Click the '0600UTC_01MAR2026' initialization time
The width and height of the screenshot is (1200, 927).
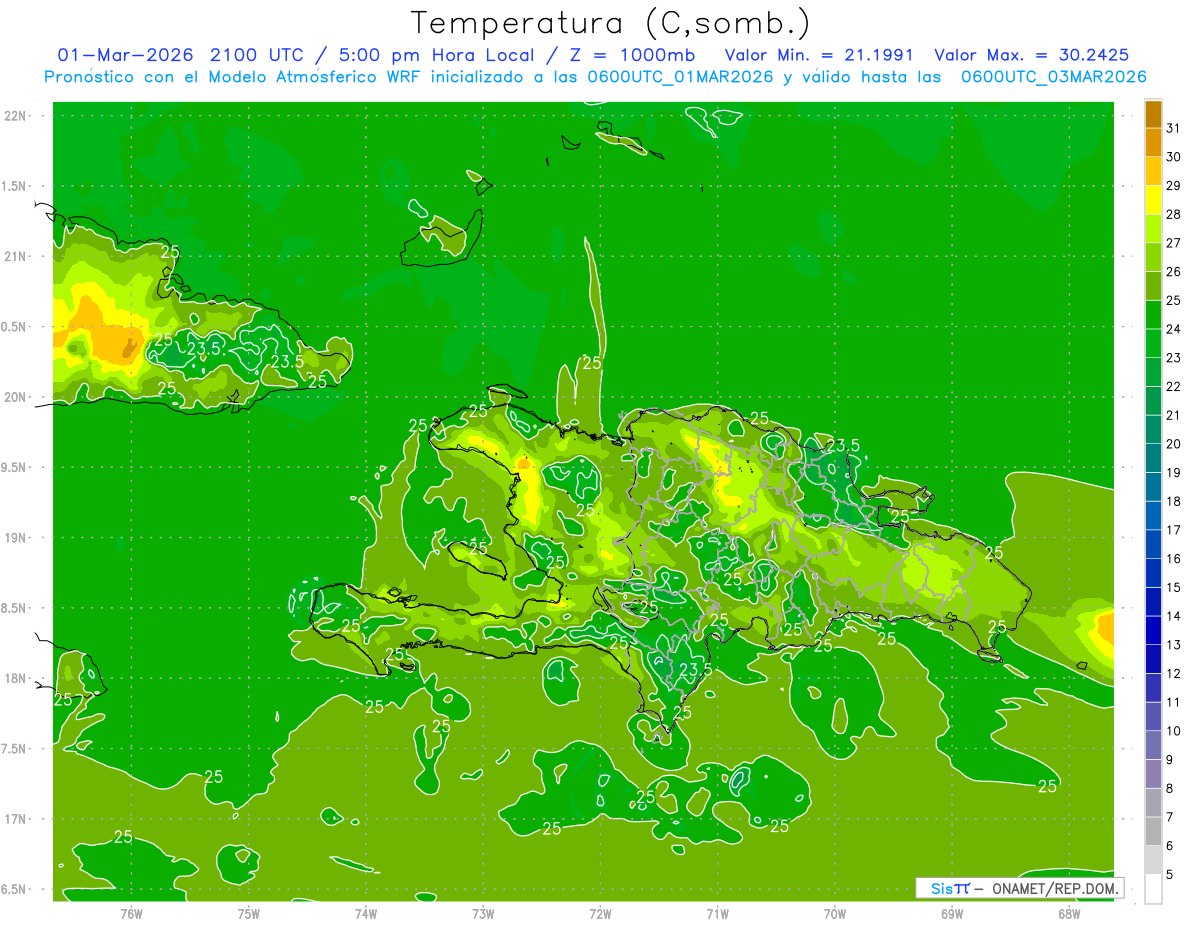click(678, 77)
